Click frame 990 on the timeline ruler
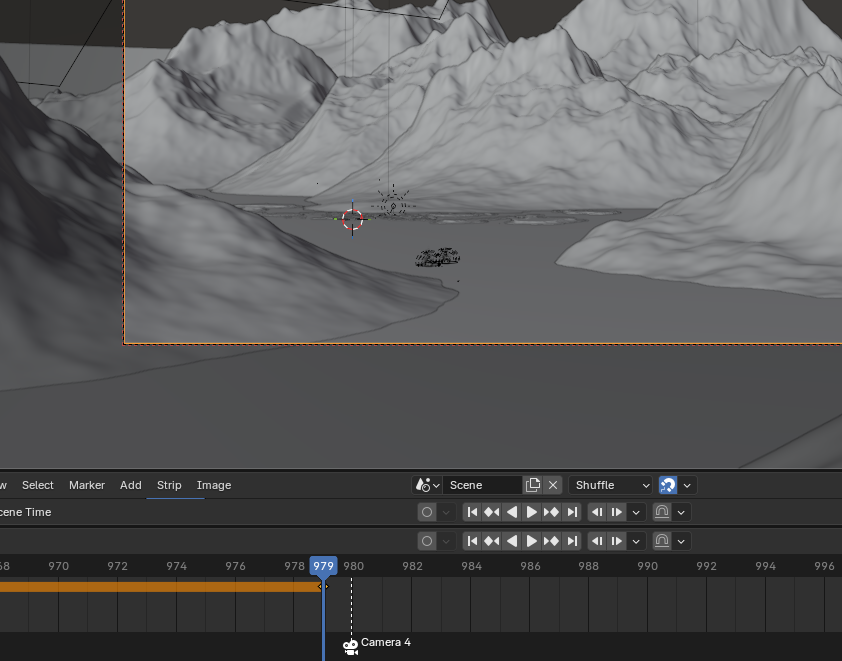Image resolution: width=842 pixels, height=661 pixels. [647, 566]
